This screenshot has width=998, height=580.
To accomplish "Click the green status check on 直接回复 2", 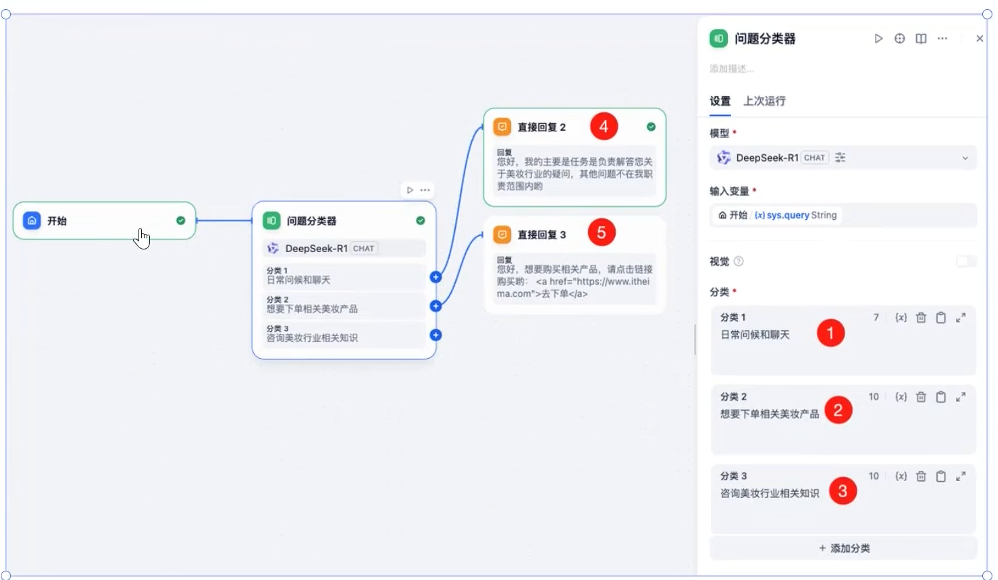I will (651, 127).
